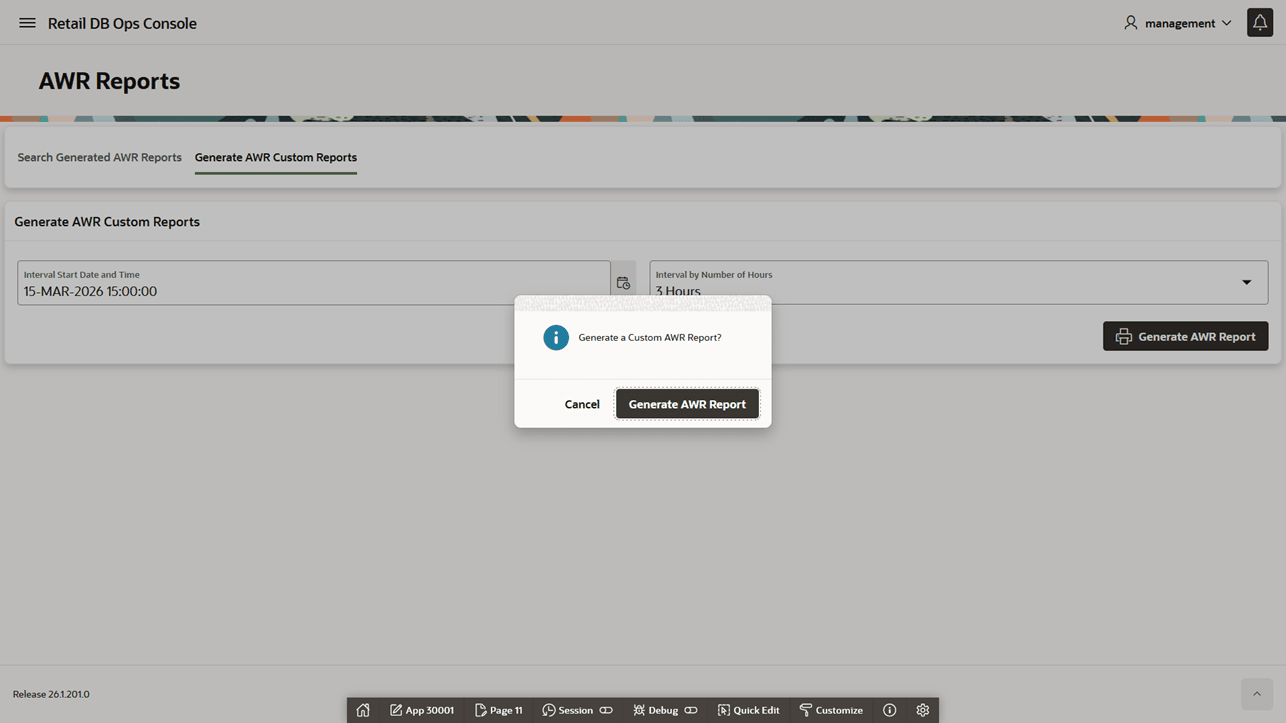
Task: Select Generate AWR Custom Reports tab
Action: tap(276, 157)
